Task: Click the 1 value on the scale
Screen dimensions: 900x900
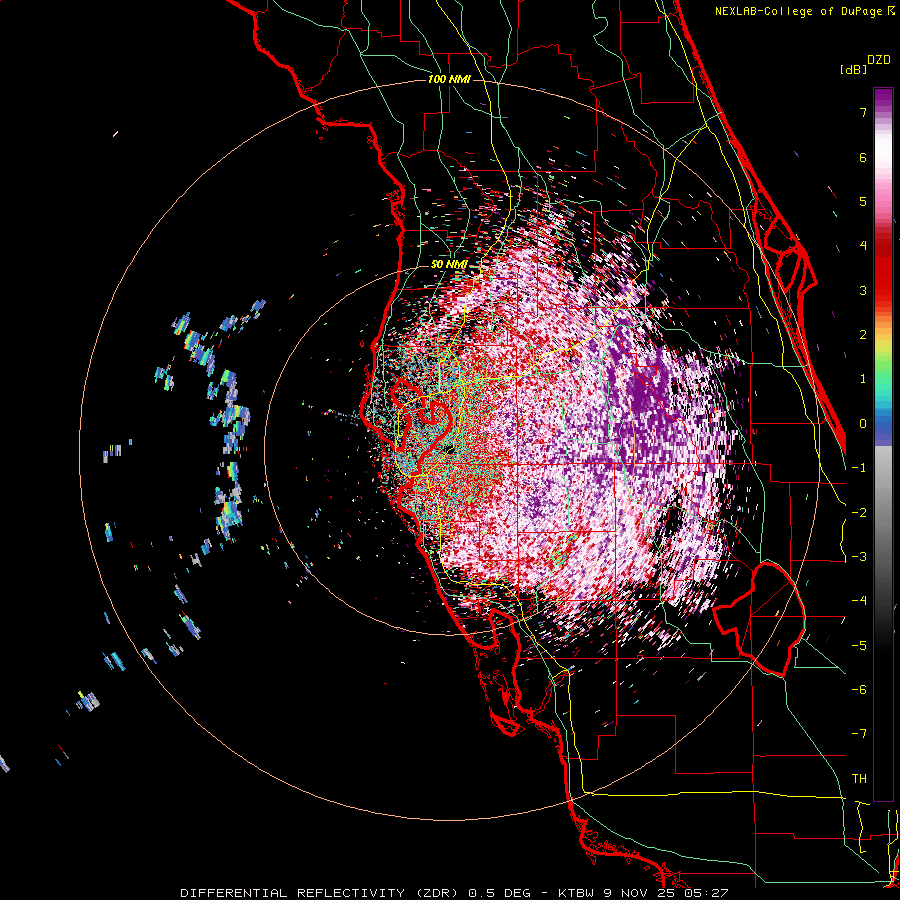Action: pyautogui.click(x=863, y=379)
